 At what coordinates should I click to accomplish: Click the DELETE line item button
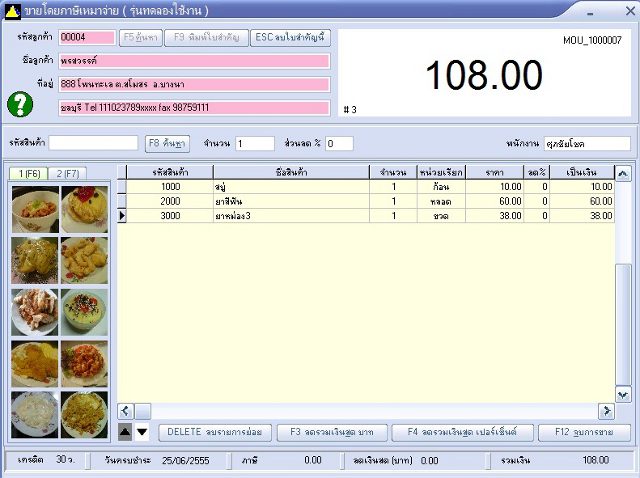pyautogui.click(x=215, y=433)
